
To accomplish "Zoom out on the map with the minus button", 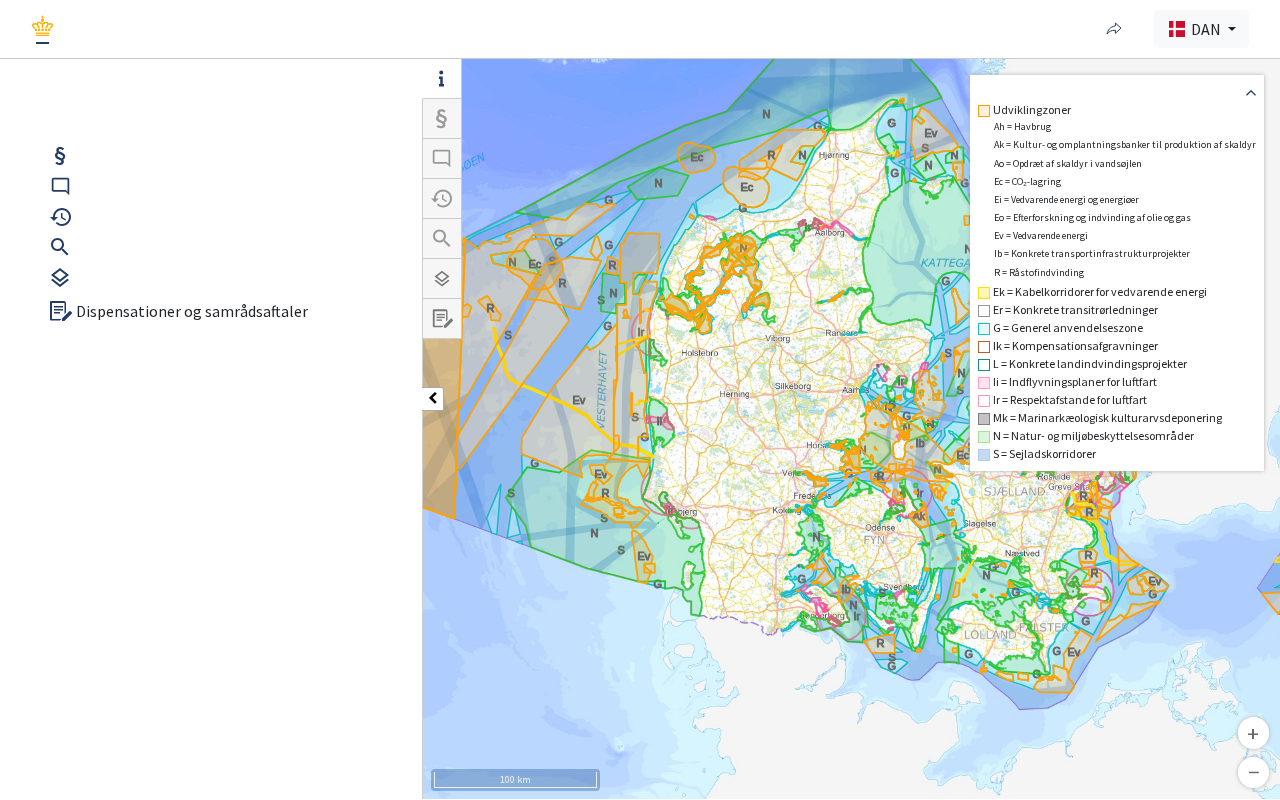I will 1253,772.
